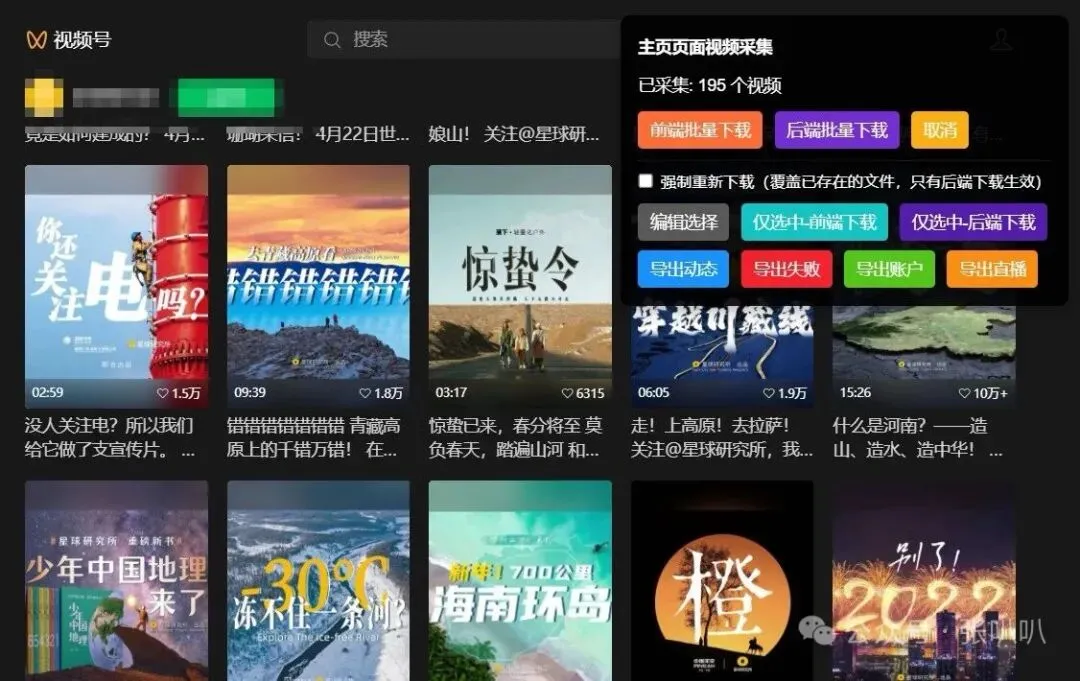Click the 已采集: 195 个视频 status text

pos(709,85)
